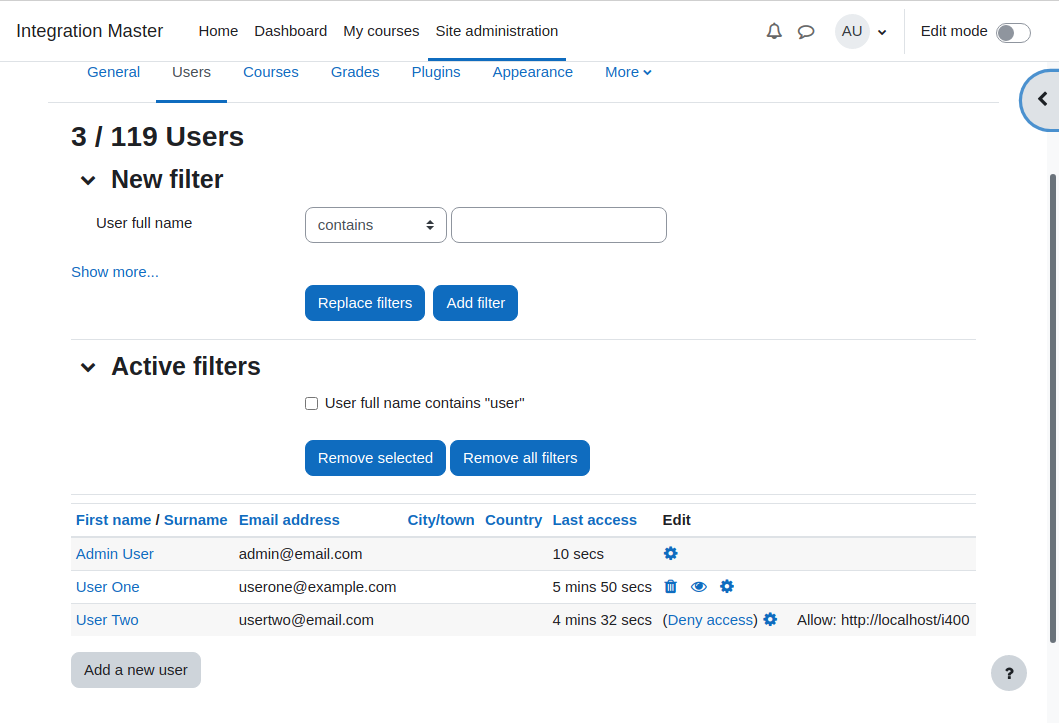Open User Two profile link
This screenshot has width=1059, height=723.
pyautogui.click(x=107, y=620)
